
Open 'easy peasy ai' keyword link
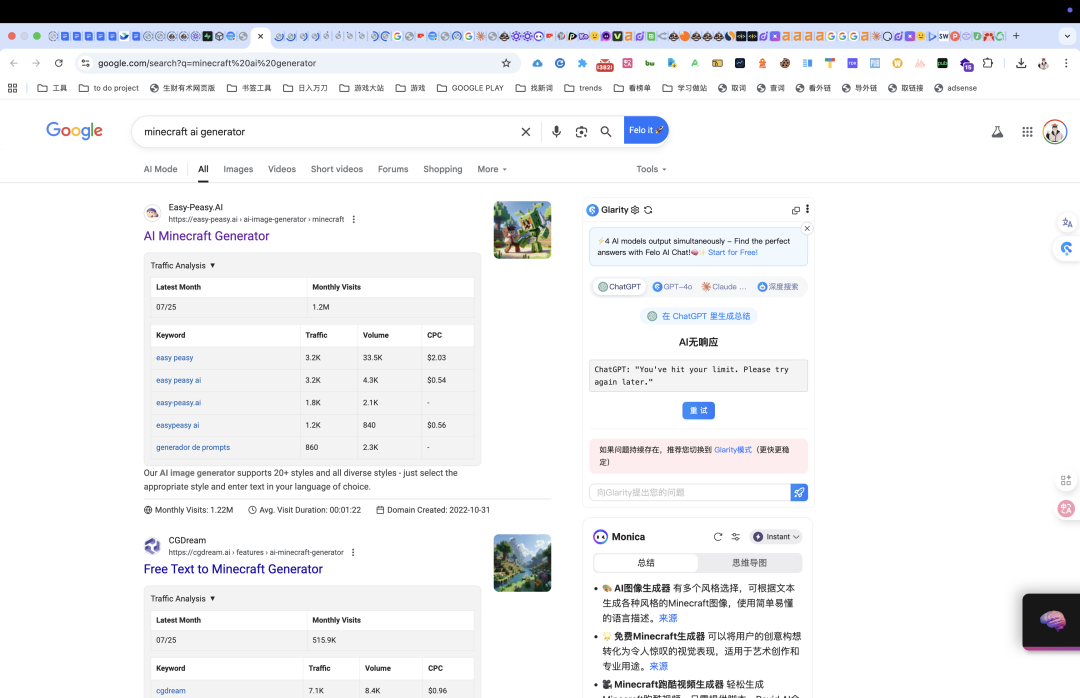178,380
